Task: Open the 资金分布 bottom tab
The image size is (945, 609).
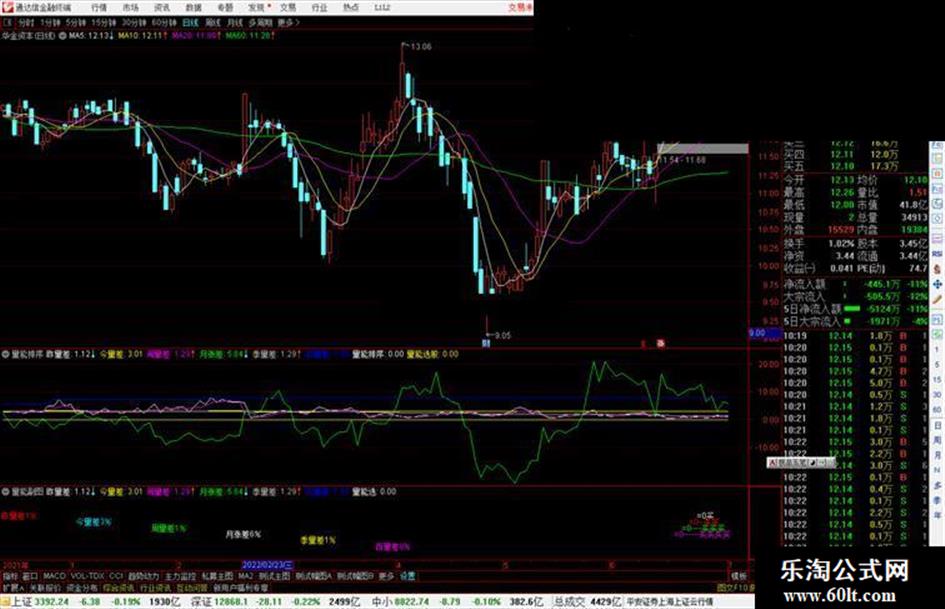Action: point(82,587)
